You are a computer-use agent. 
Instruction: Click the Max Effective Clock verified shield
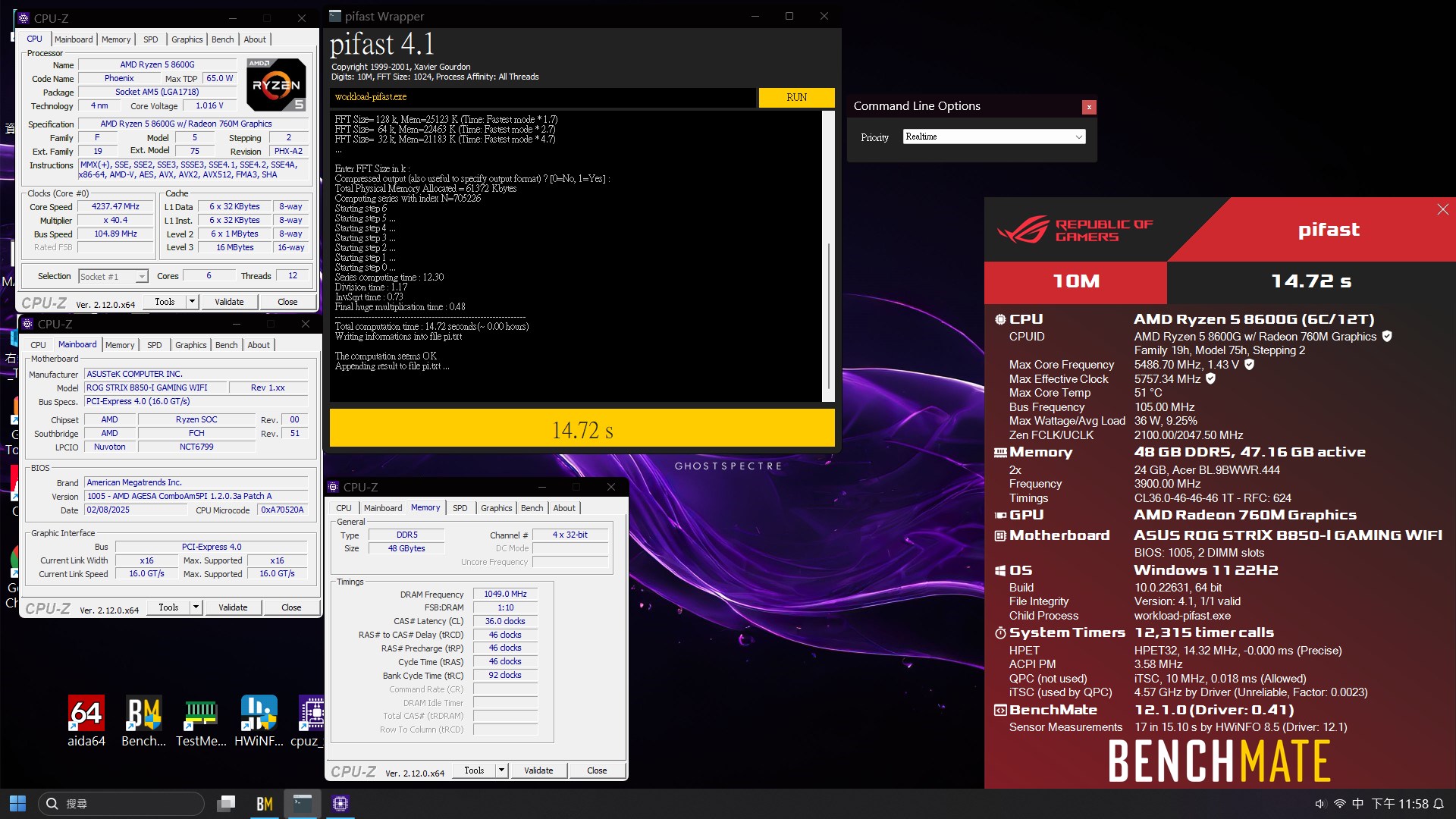pyautogui.click(x=1211, y=378)
